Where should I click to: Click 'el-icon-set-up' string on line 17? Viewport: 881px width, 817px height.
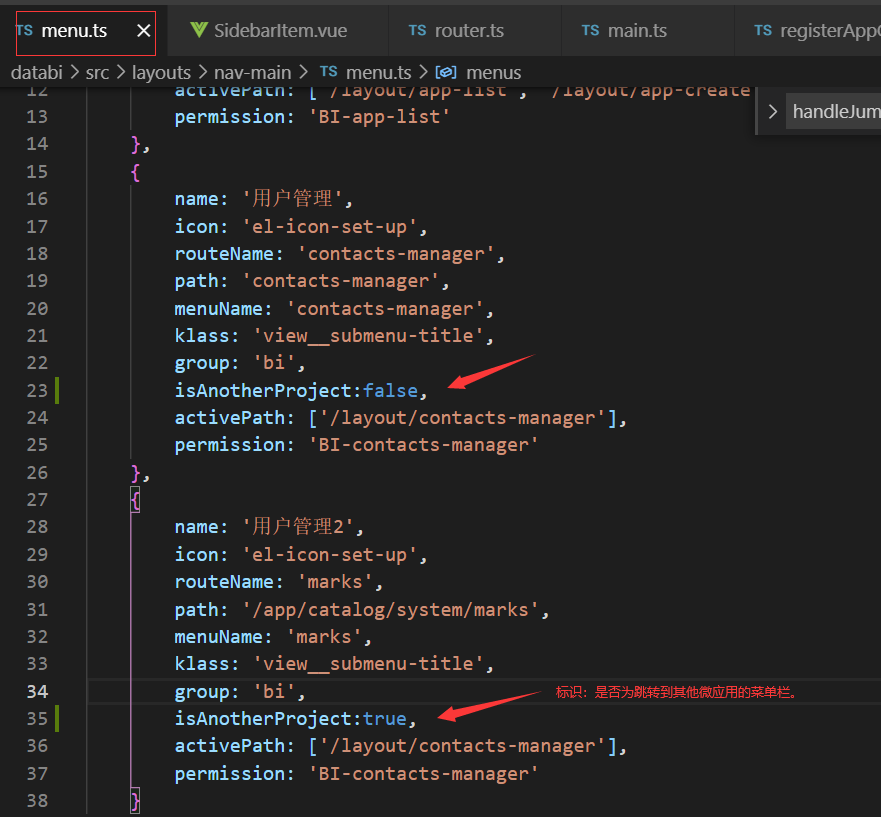(x=330, y=227)
